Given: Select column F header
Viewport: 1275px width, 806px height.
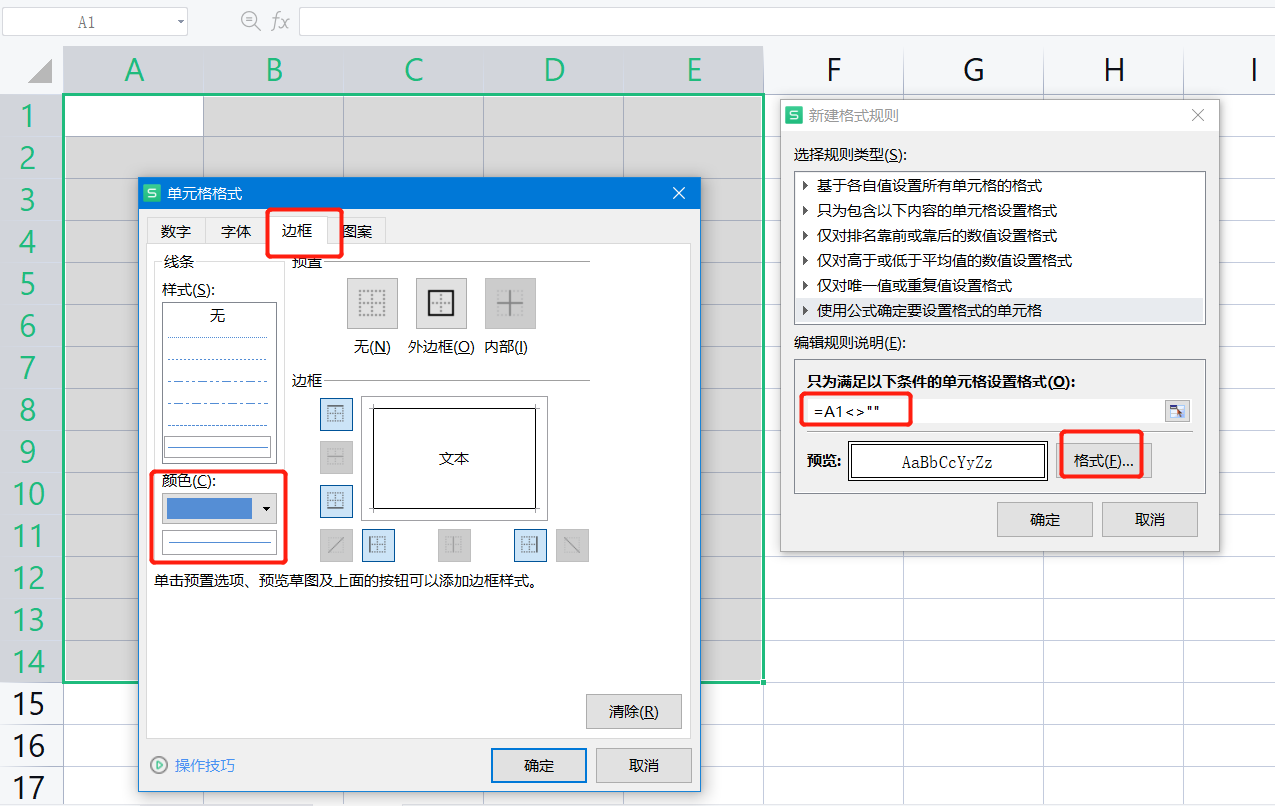Looking at the screenshot, I should [834, 69].
